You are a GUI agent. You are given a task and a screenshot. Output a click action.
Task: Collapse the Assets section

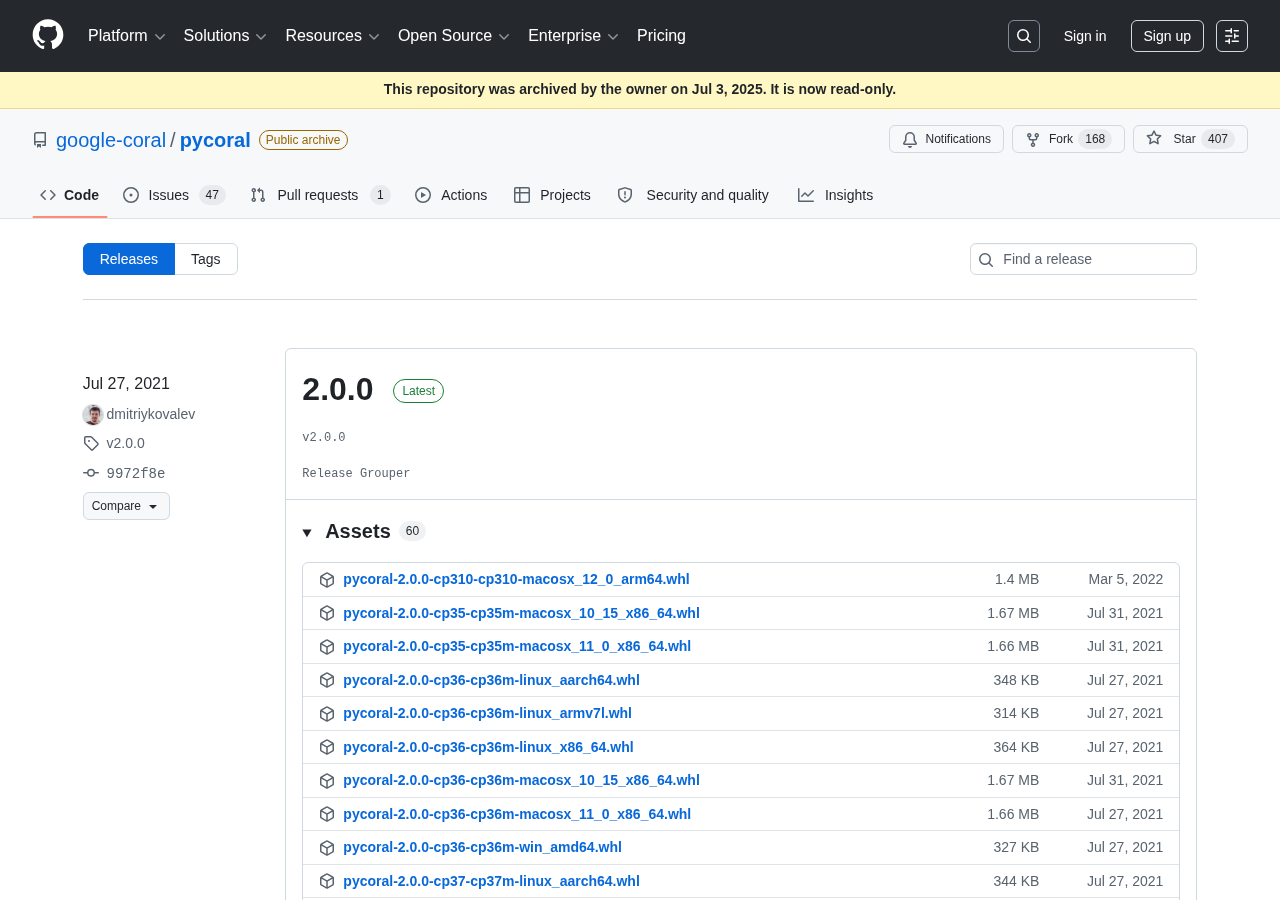point(307,532)
